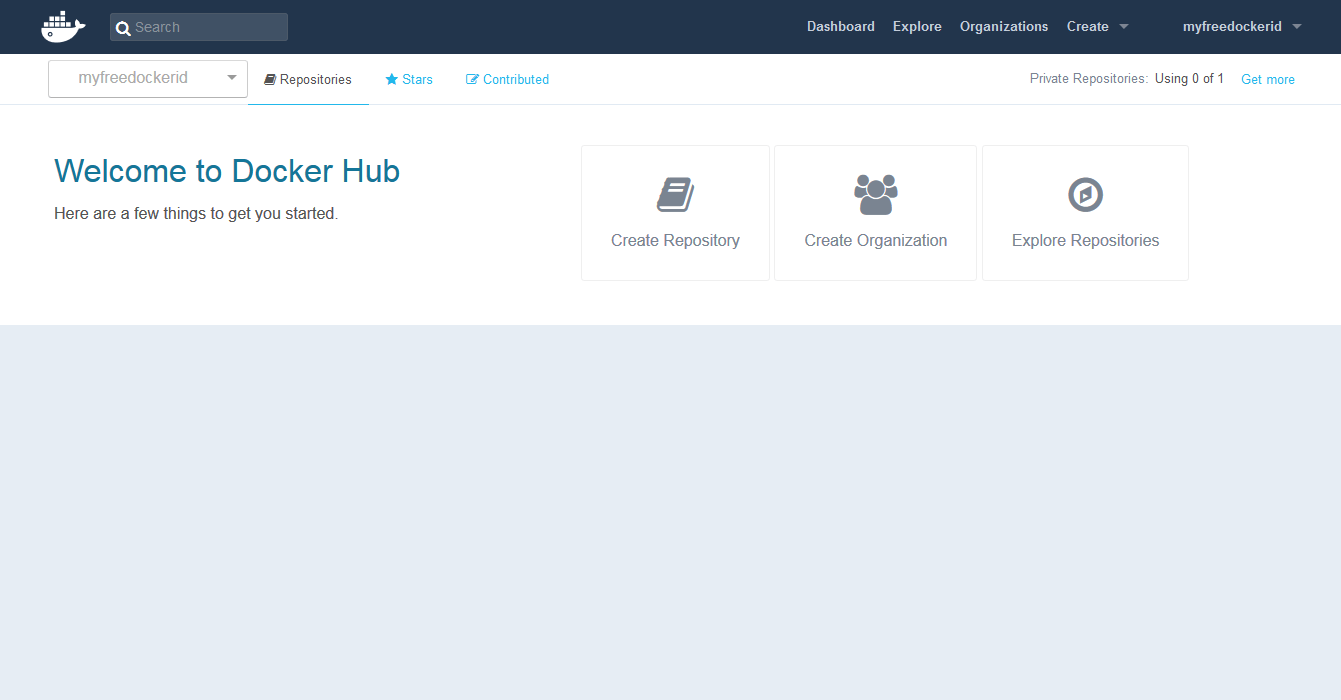Screen dimensions: 1341x700
Task: Click the pencil icon beside Contributed
Action: tap(473, 79)
